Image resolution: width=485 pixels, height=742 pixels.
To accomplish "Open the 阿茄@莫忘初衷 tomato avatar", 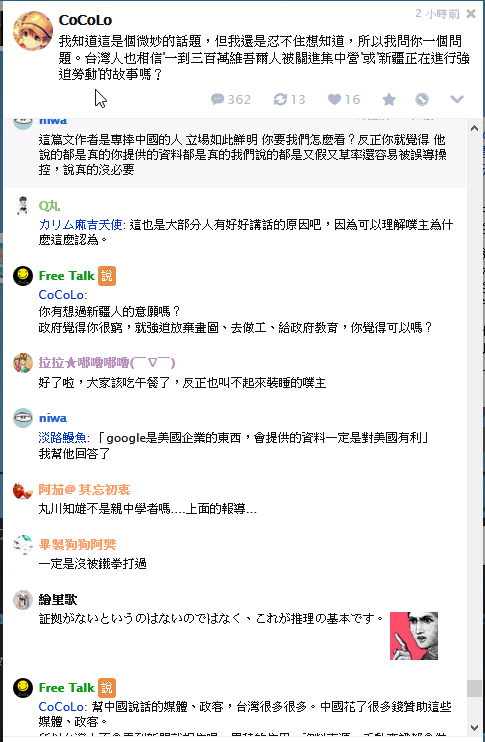I will [23, 490].
